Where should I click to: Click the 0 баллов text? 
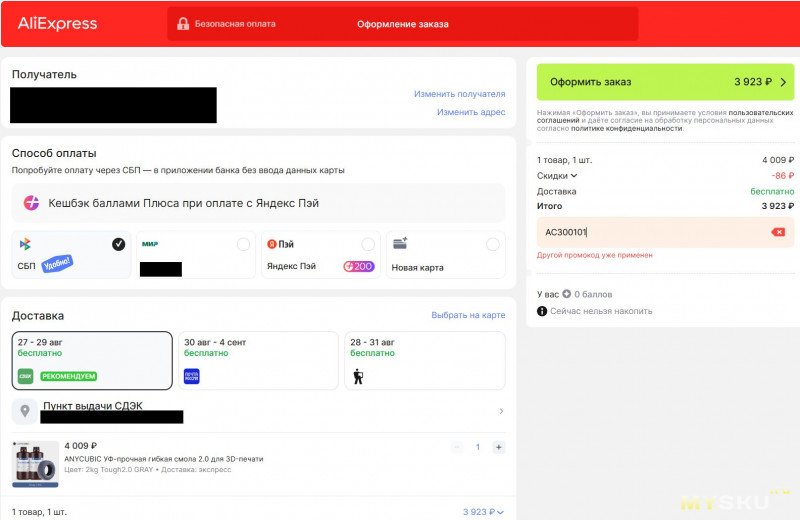593,294
